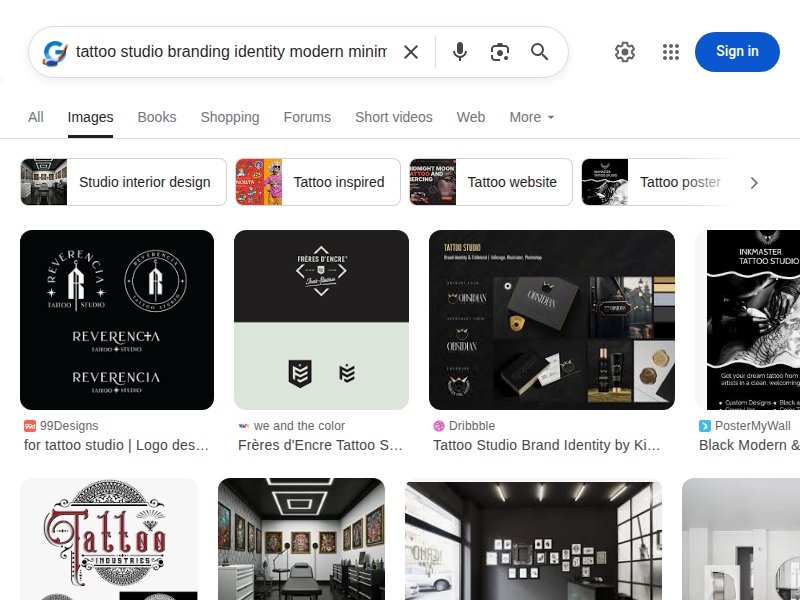Click the Google logo in the search bar

coord(54,52)
